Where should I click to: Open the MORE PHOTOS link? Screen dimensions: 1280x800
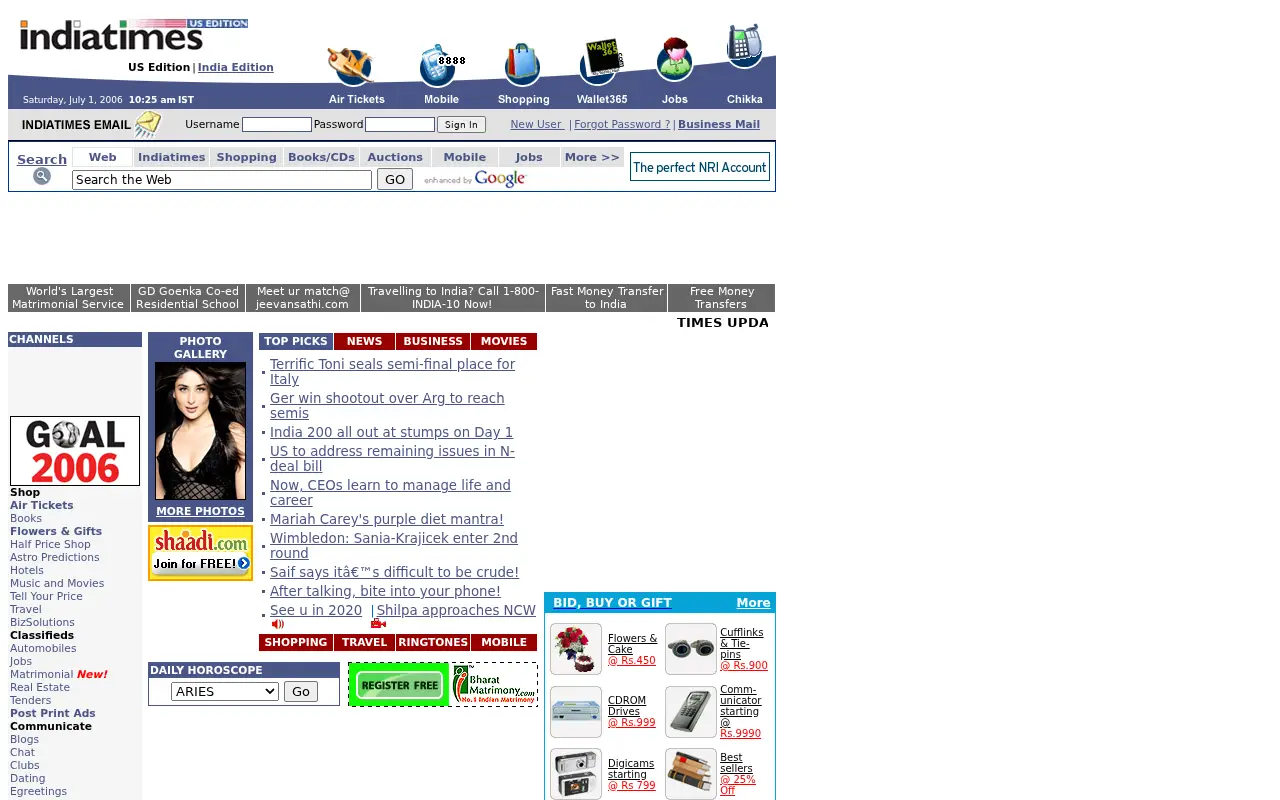pos(200,511)
